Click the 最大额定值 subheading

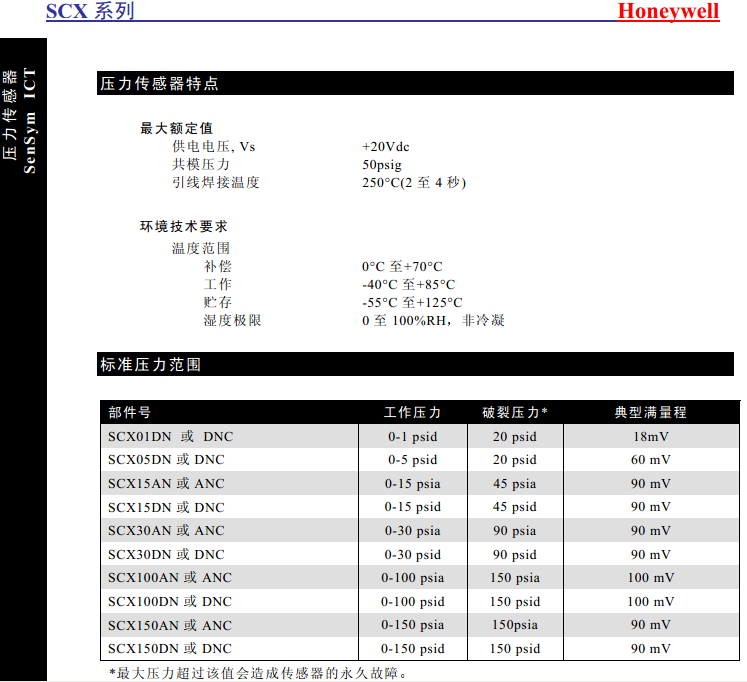point(176,128)
